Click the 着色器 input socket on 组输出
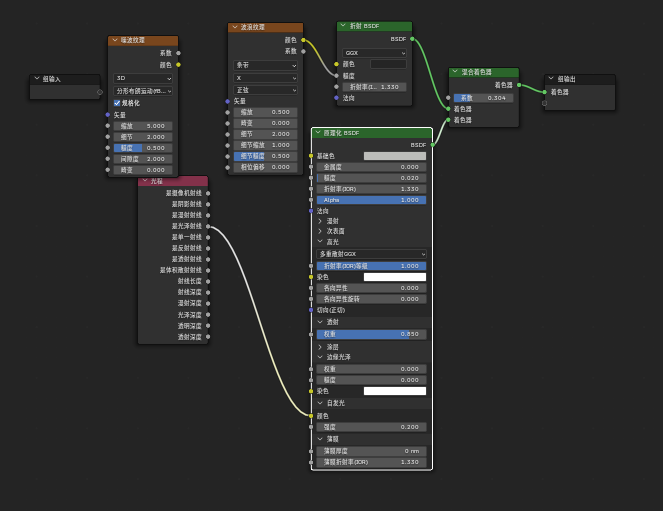The width and height of the screenshot is (663, 511). pyautogui.click(x=545, y=92)
